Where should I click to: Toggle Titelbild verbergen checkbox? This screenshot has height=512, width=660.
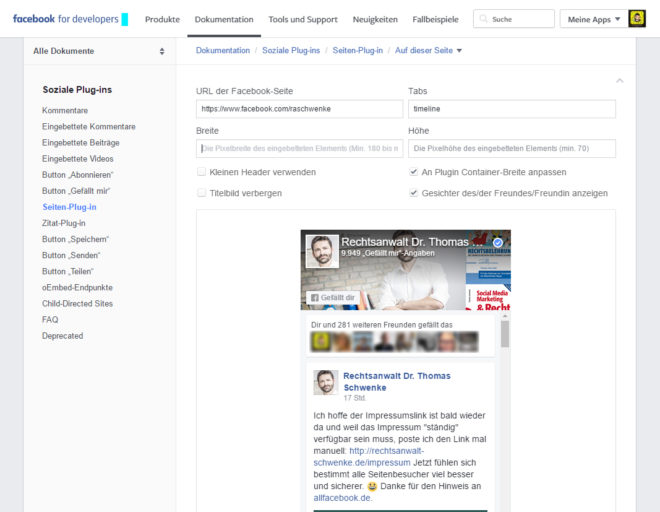pos(202,192)
